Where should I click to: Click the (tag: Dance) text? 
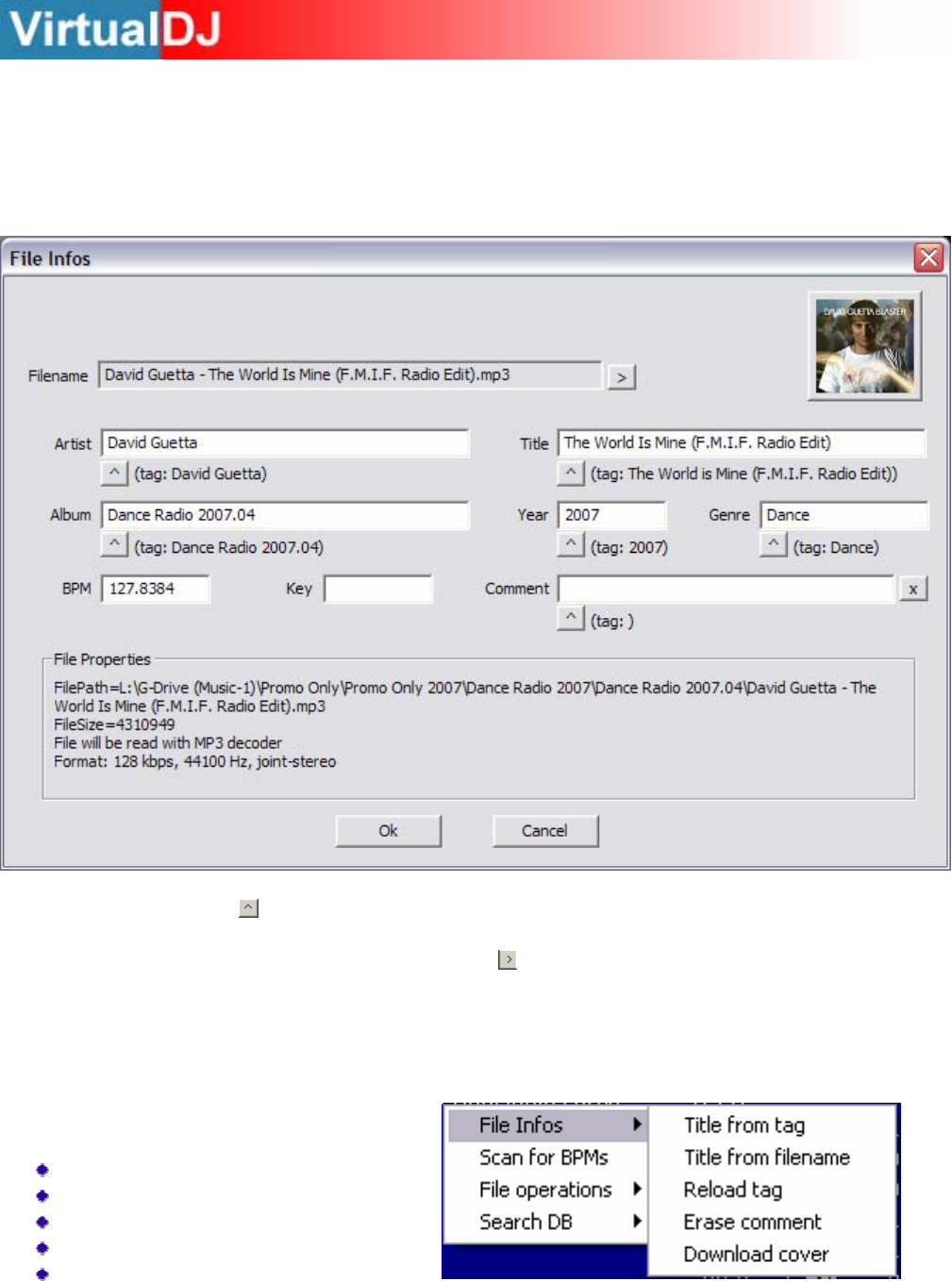pos(836,547)
